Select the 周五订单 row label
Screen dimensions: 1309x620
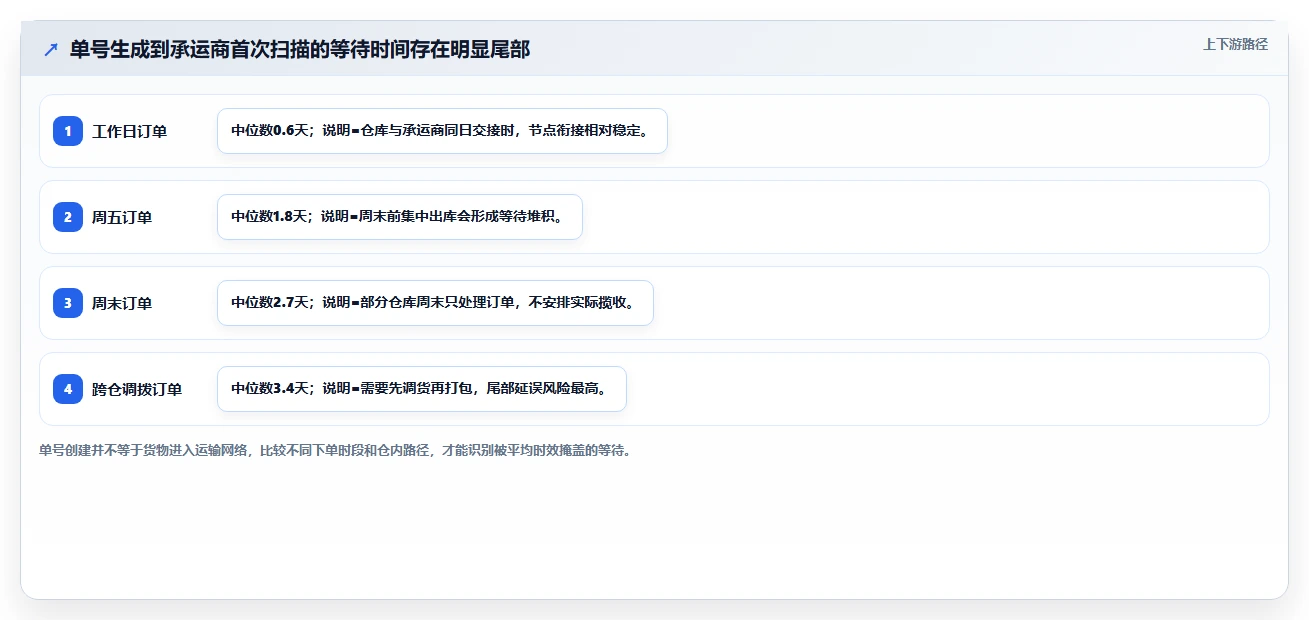point(122,217)
